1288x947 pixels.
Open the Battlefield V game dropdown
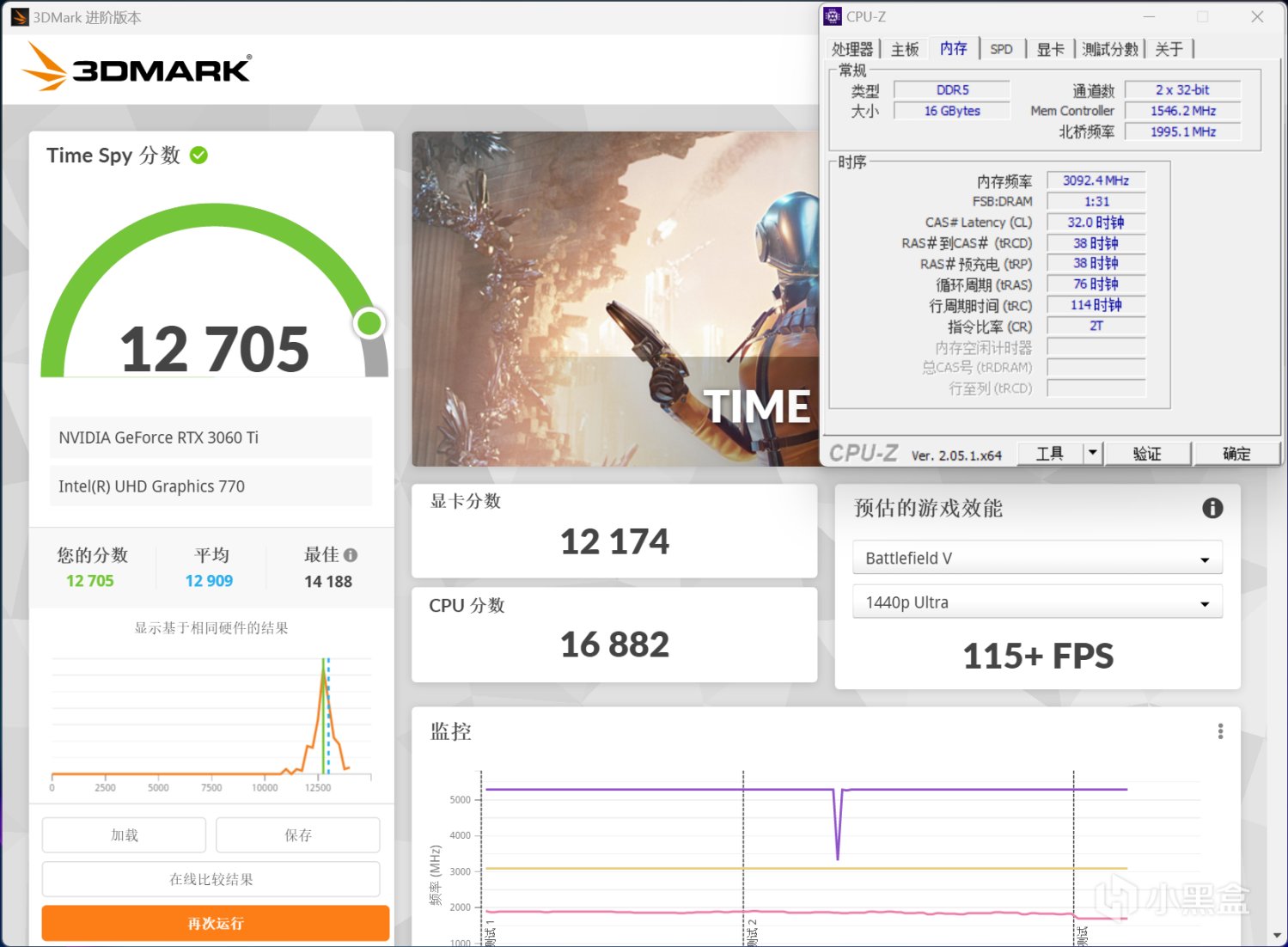tap(1037, 558)
